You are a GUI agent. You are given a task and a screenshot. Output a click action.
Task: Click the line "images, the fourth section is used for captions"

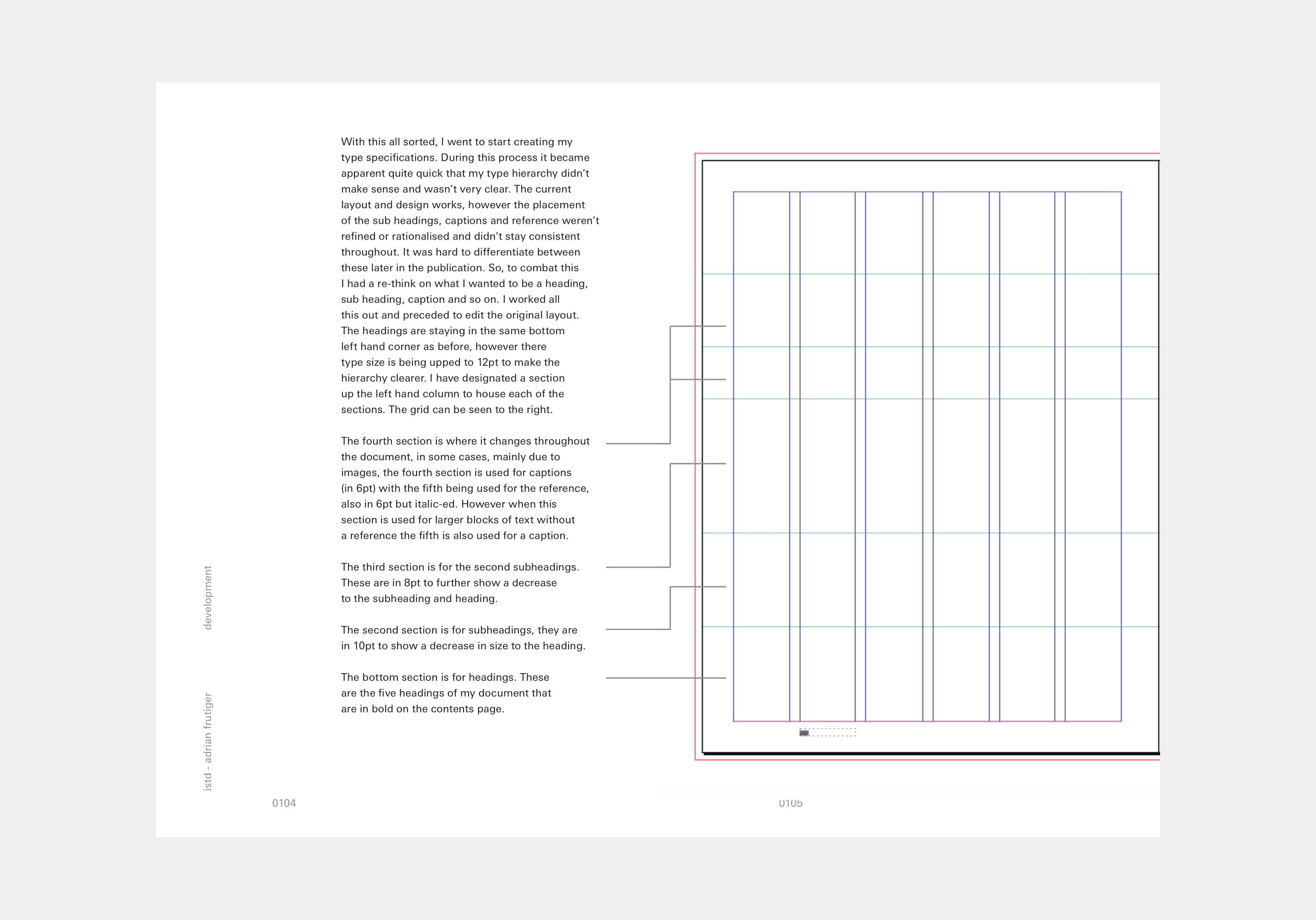456,473
